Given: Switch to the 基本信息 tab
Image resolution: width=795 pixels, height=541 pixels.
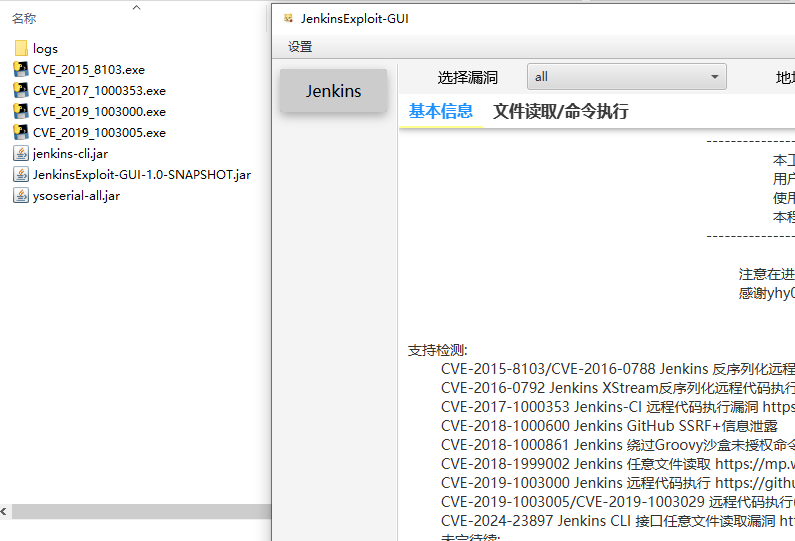Looking at the screenshot, I should 441,111.
